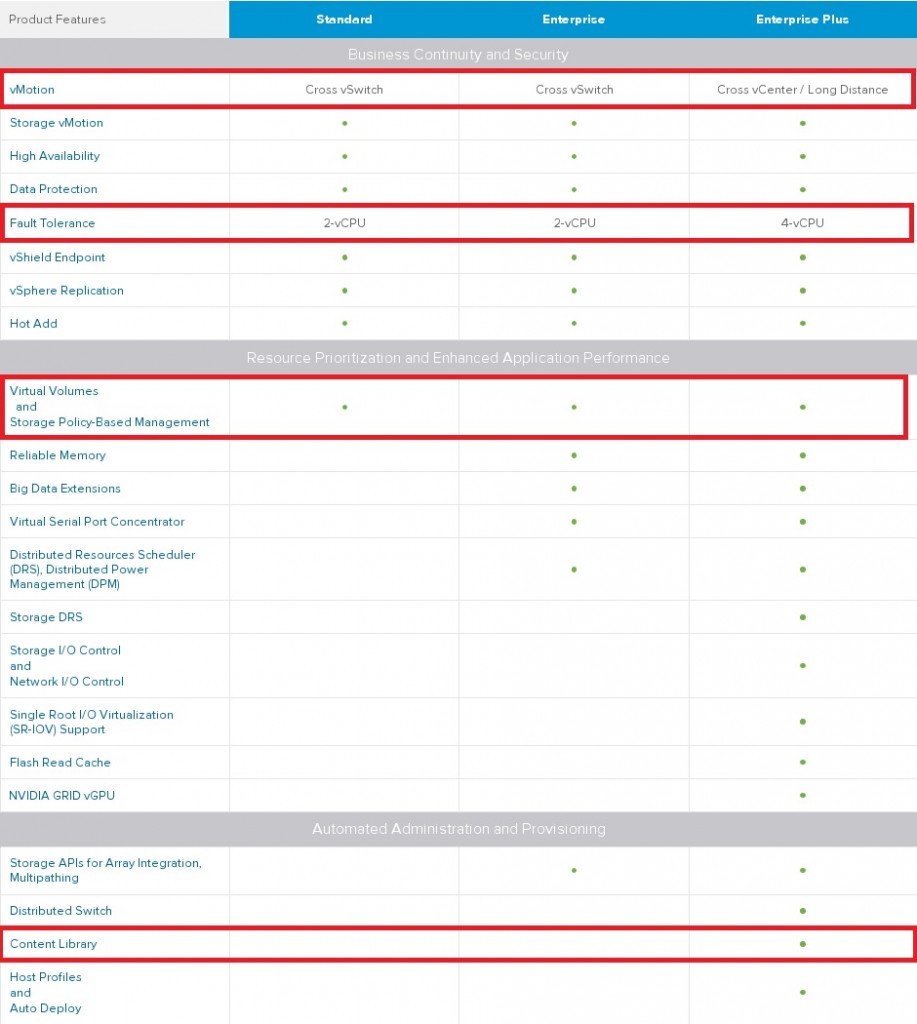
Task: Select the Business Continuity and Security section header
Action: pos(458,55)
